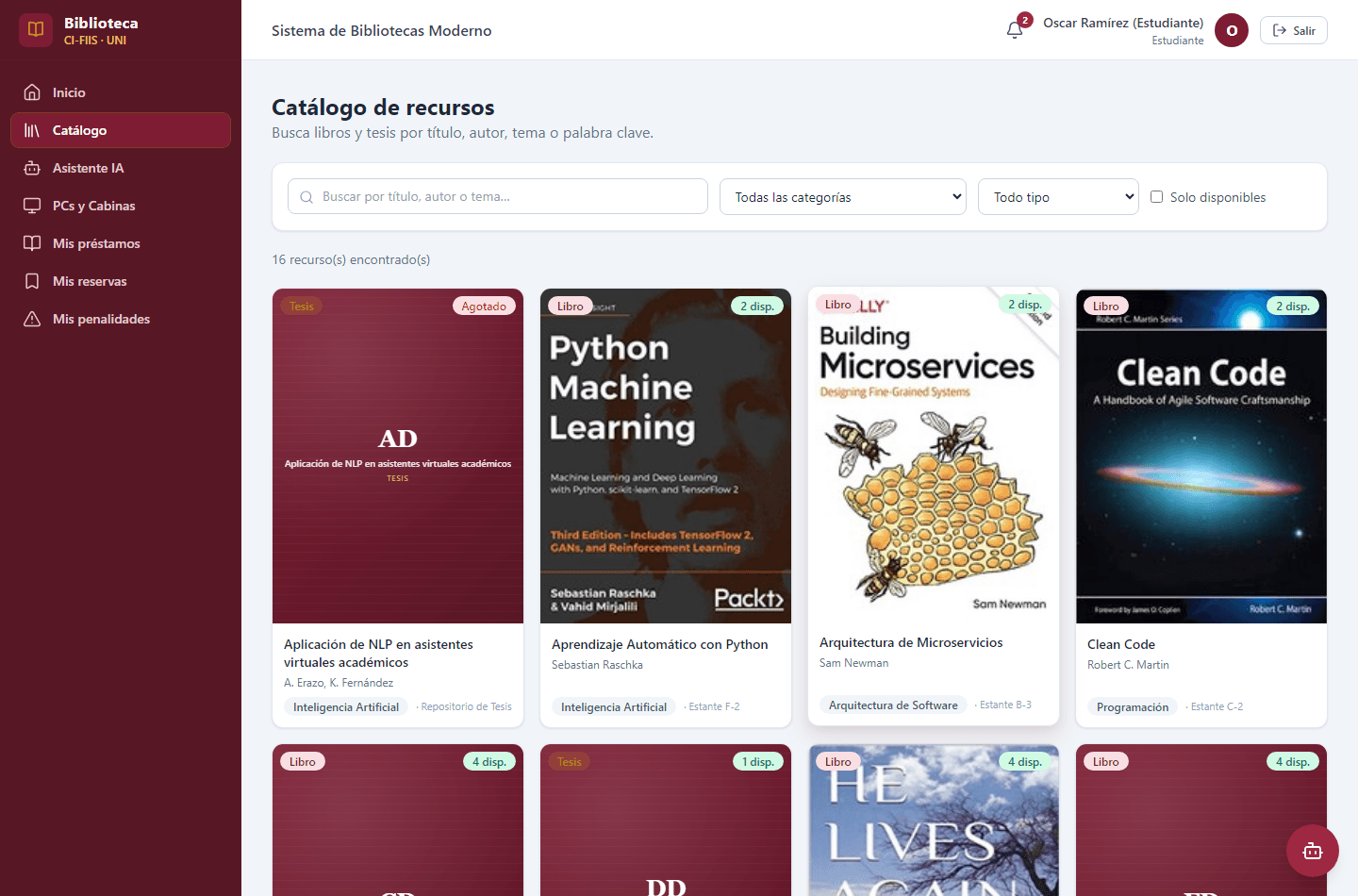Click the Inicio home icon
This screenshot has height=896, width=1358.
[x=32, y=92]
